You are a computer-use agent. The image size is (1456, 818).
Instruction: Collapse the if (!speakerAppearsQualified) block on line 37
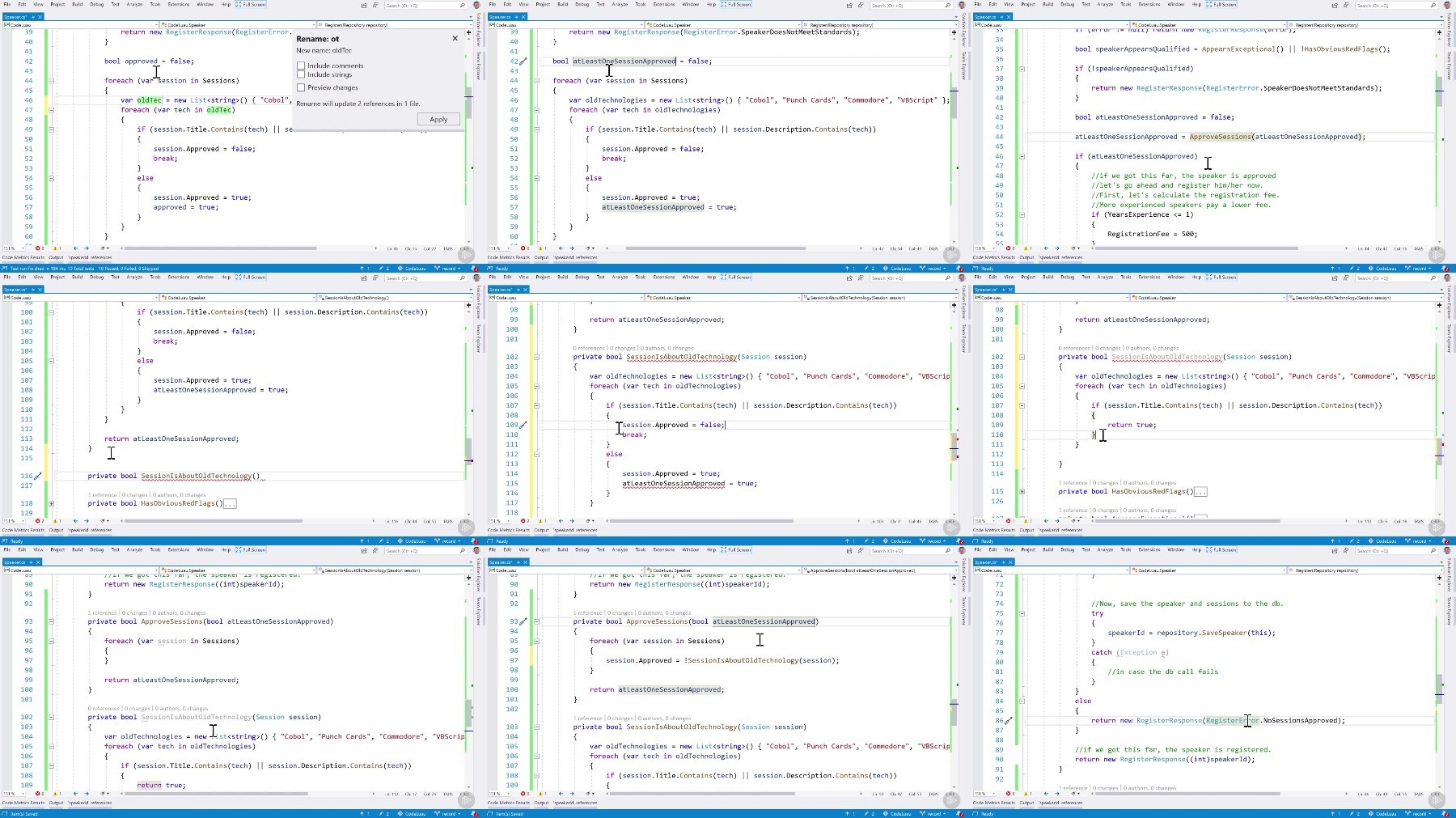pos(1022,69)
